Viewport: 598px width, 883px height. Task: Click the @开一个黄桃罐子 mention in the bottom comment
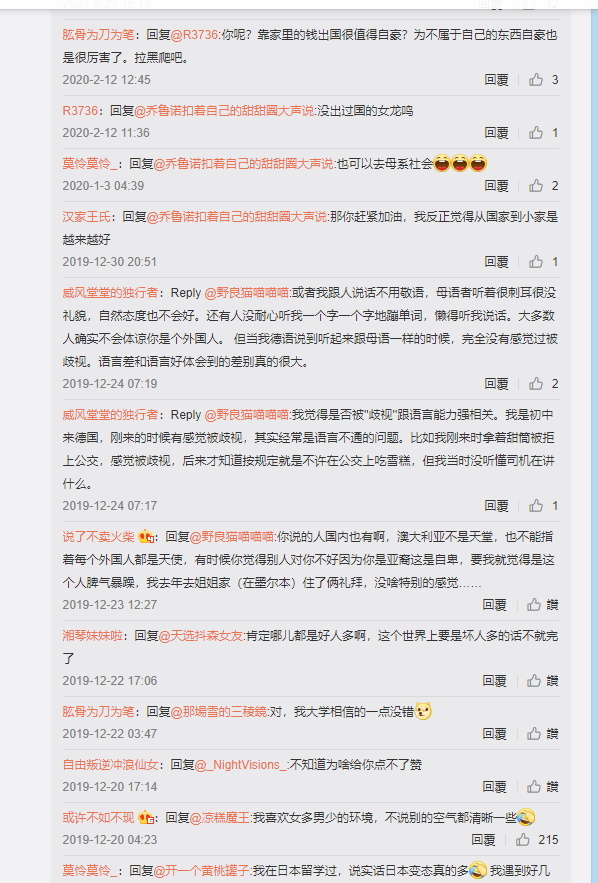[201, 871]
